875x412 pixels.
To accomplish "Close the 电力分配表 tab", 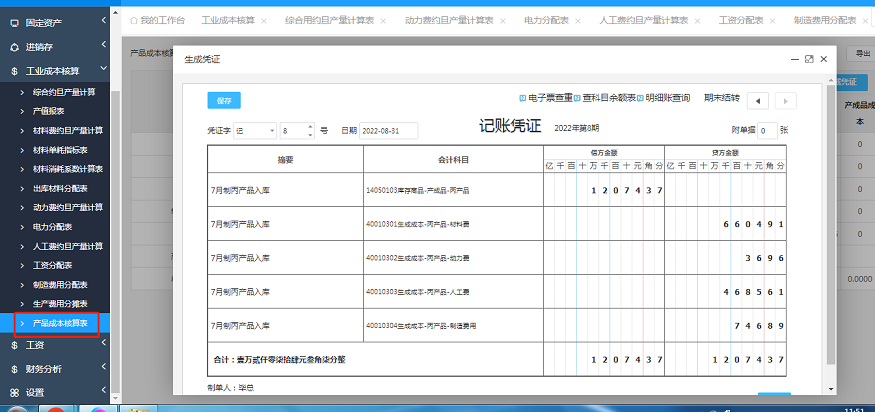I will [578, 21].
